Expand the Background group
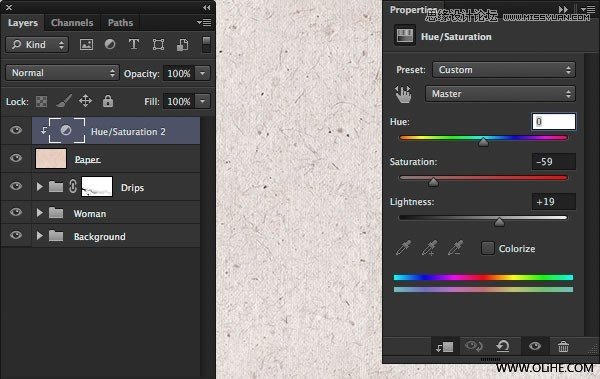Screen dimensions: 600x379 (x=39, y=235)
